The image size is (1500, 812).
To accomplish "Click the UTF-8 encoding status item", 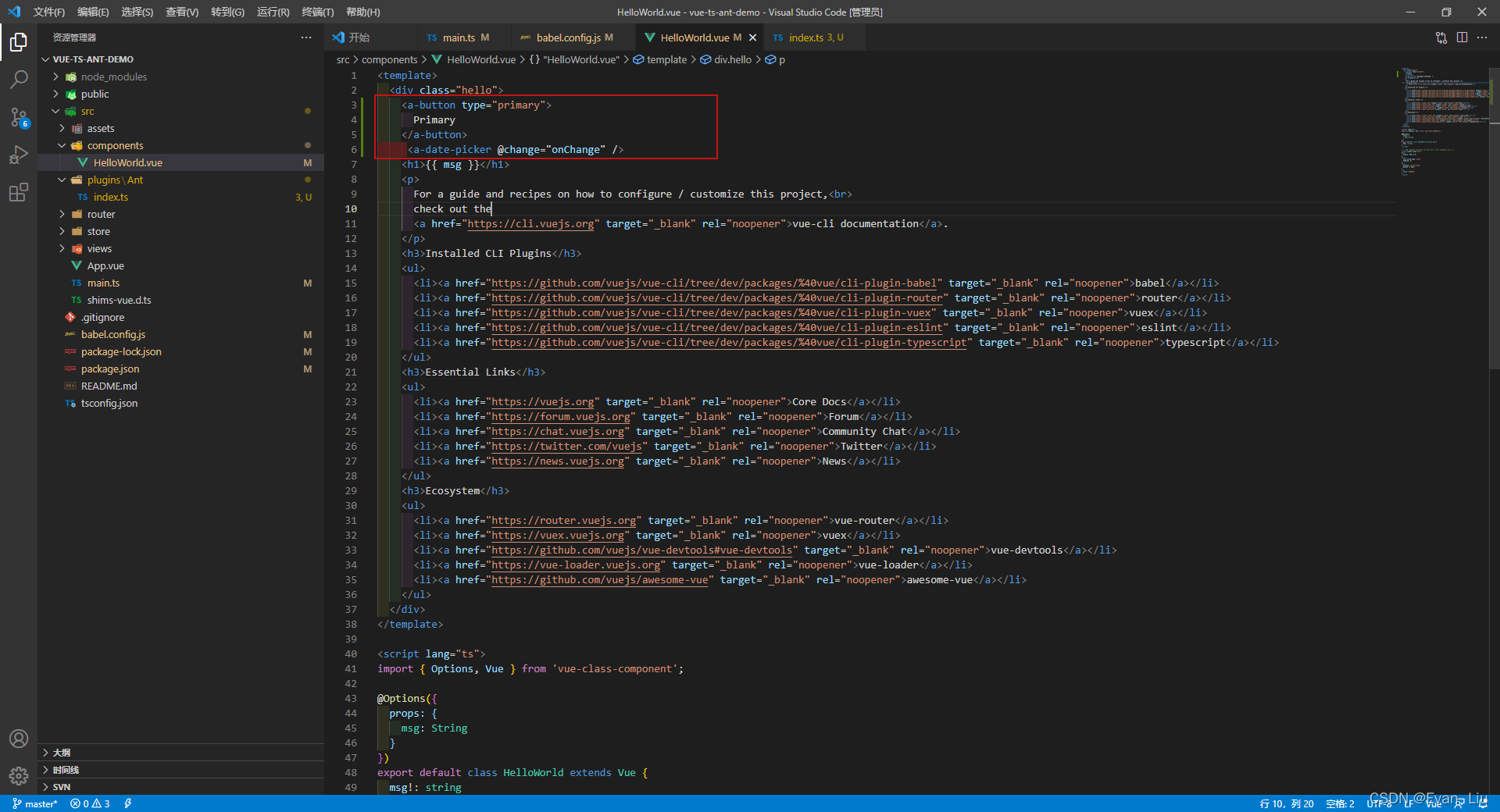I will tap(1379, 803).
